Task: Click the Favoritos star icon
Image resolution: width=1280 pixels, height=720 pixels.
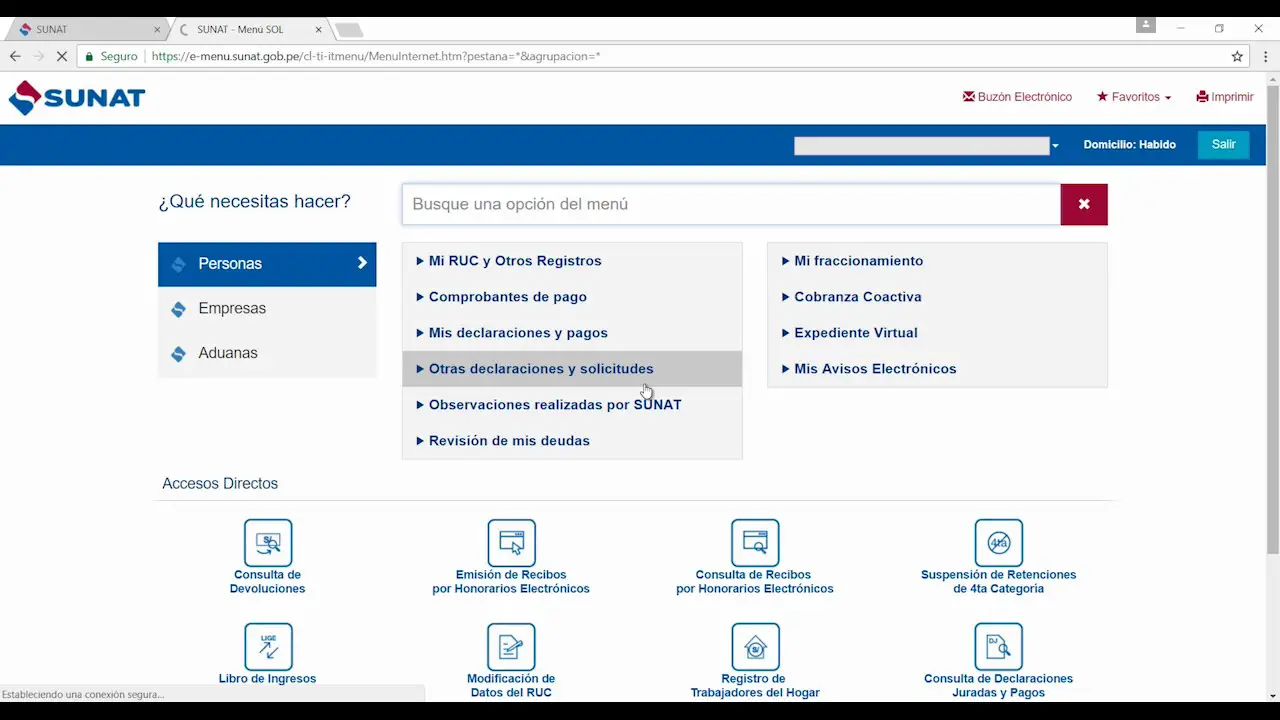Action: pyautogui.click(x=1102, y=97)
